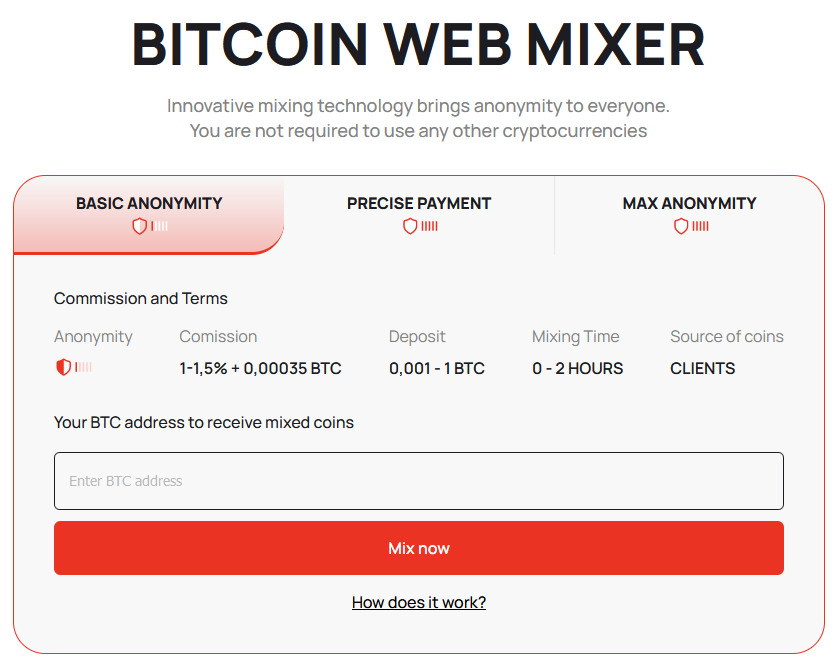Image resolution: width=840 pixels, height=663 pixels.
Task: Click the CLIENTS source of coins value
Action: [702, 368]
